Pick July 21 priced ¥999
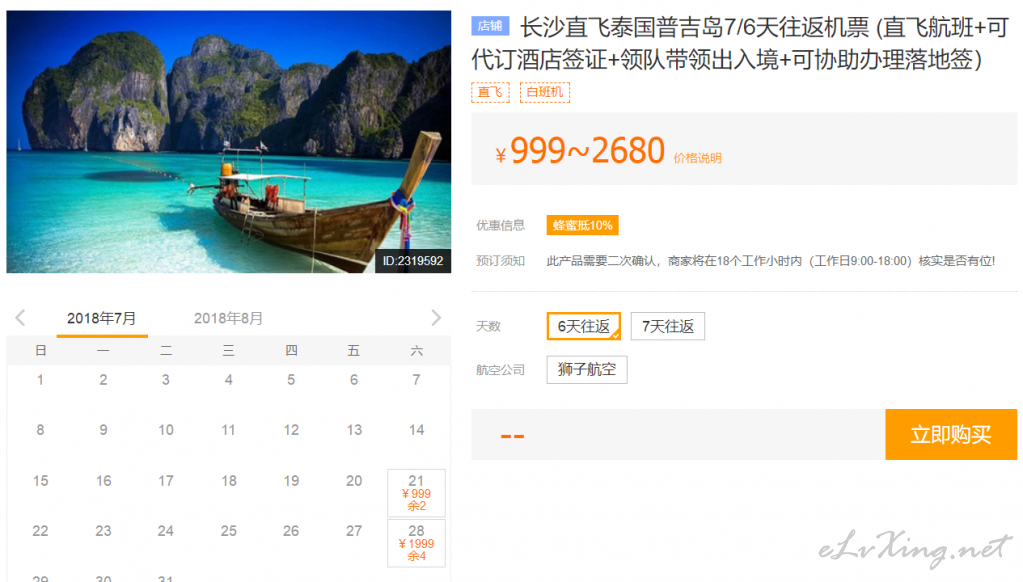Viewport: 1023px width, 582px height. tap(416, 493)
